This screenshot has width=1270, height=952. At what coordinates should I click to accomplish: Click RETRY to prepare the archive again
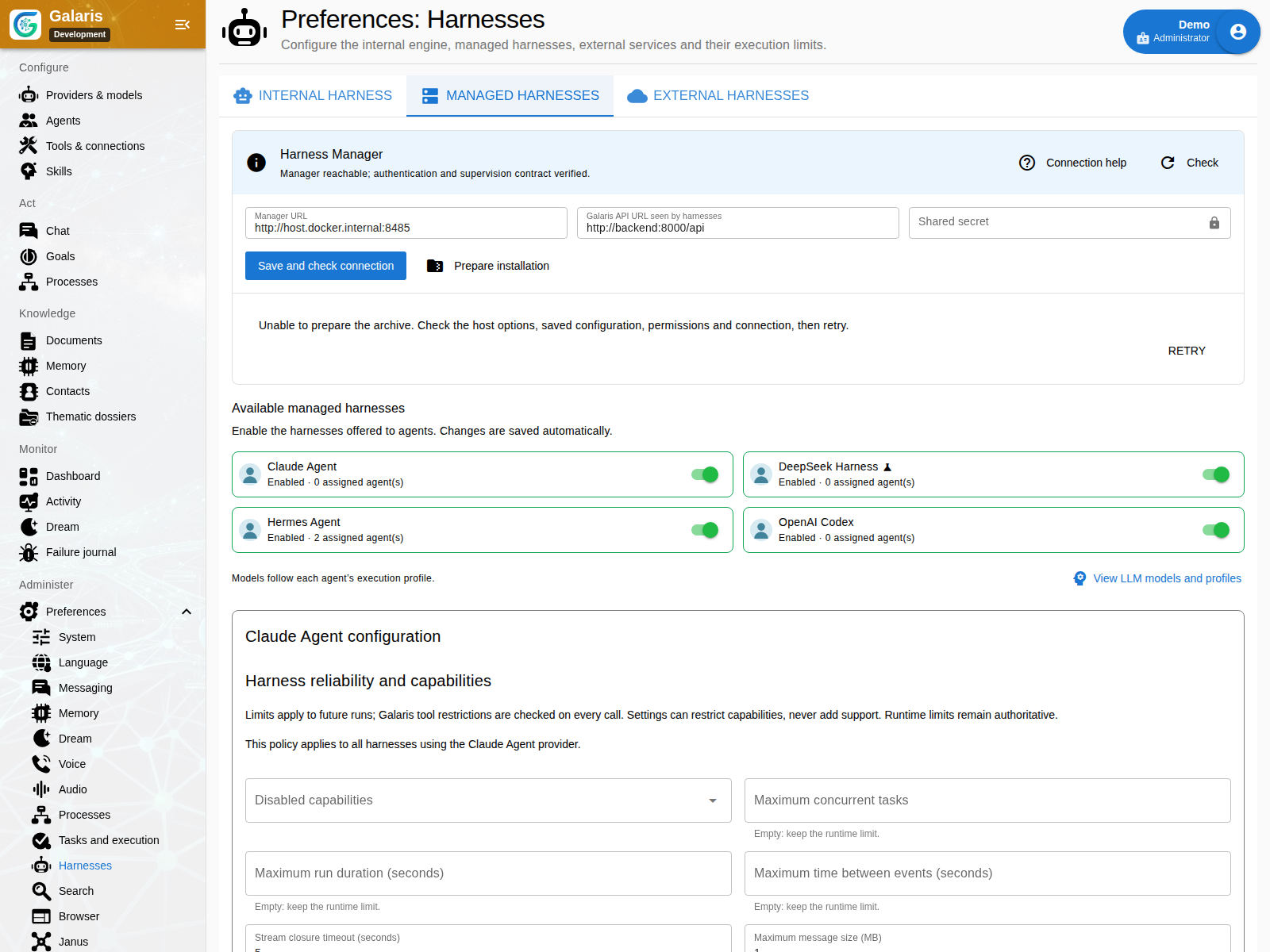(x=1187, y=351)
